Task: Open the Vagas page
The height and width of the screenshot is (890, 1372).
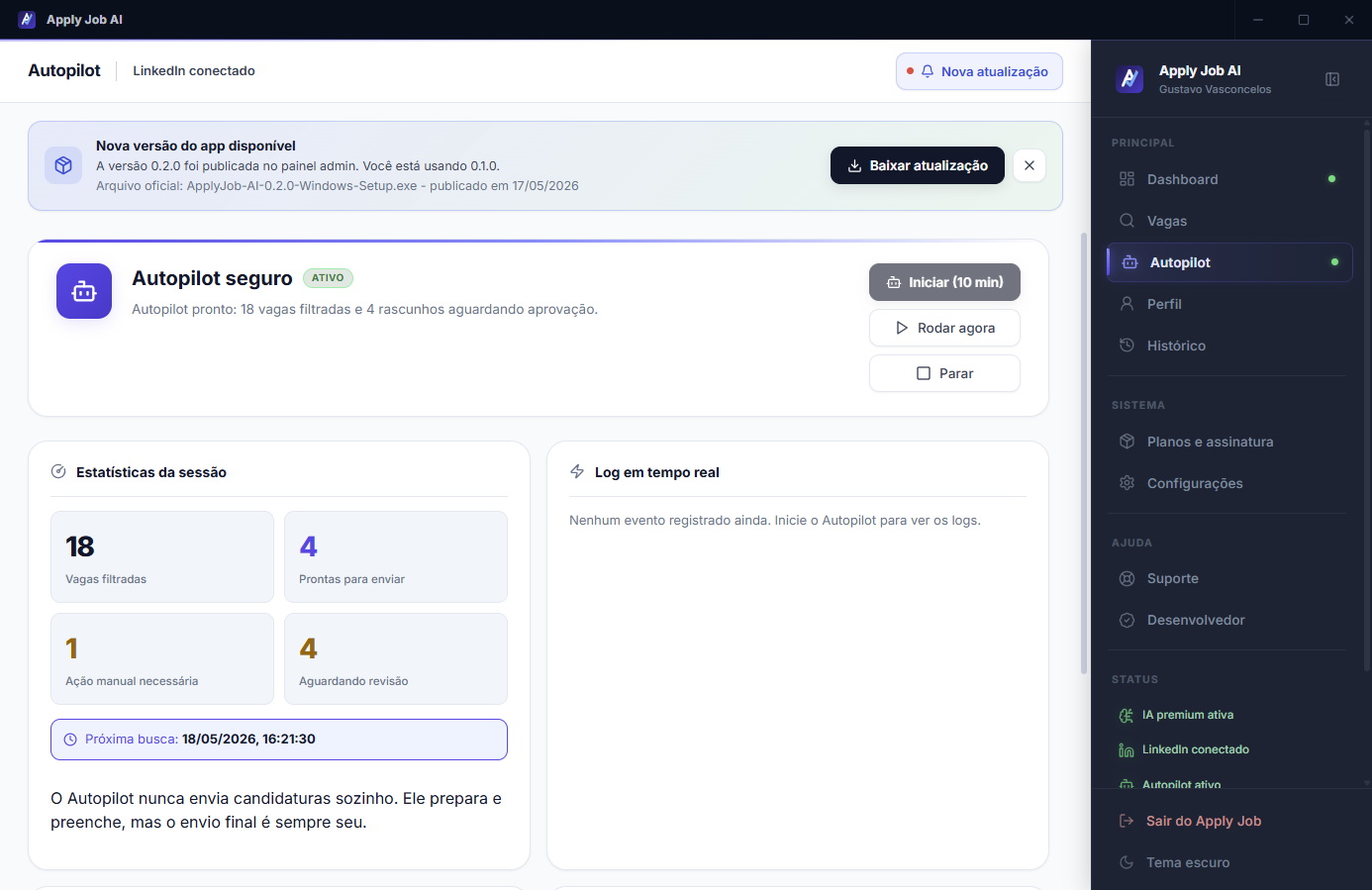Action: pyautogui.click(x=1229, y=221)
